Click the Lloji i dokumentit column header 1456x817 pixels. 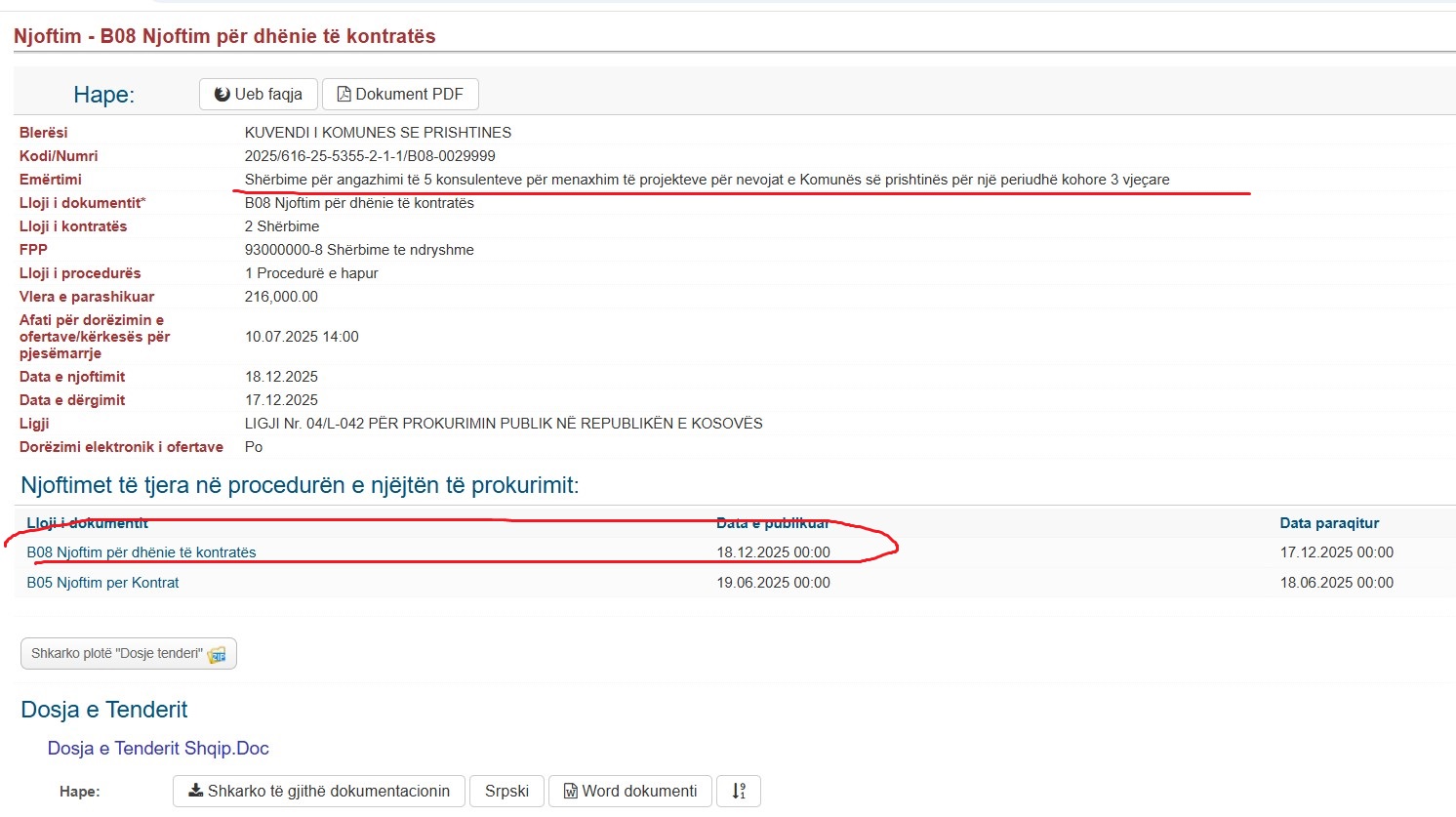[87, 523]
